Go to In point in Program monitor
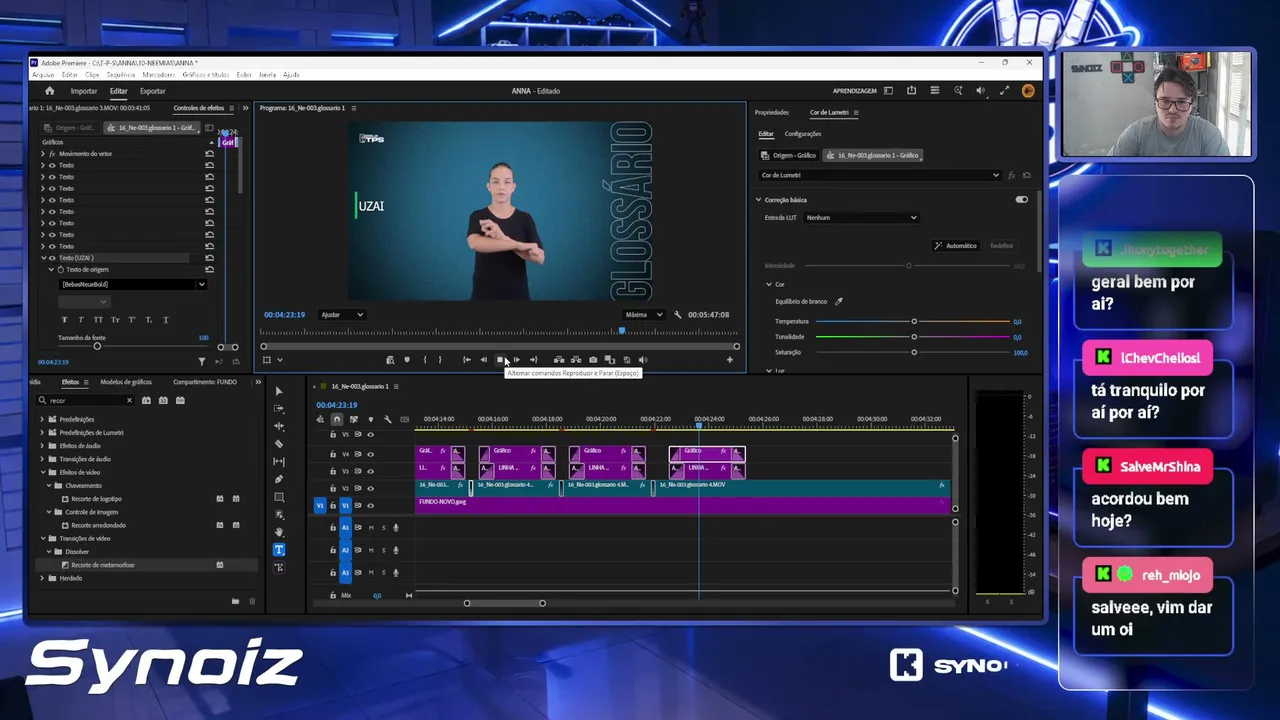 coord(466,360)
